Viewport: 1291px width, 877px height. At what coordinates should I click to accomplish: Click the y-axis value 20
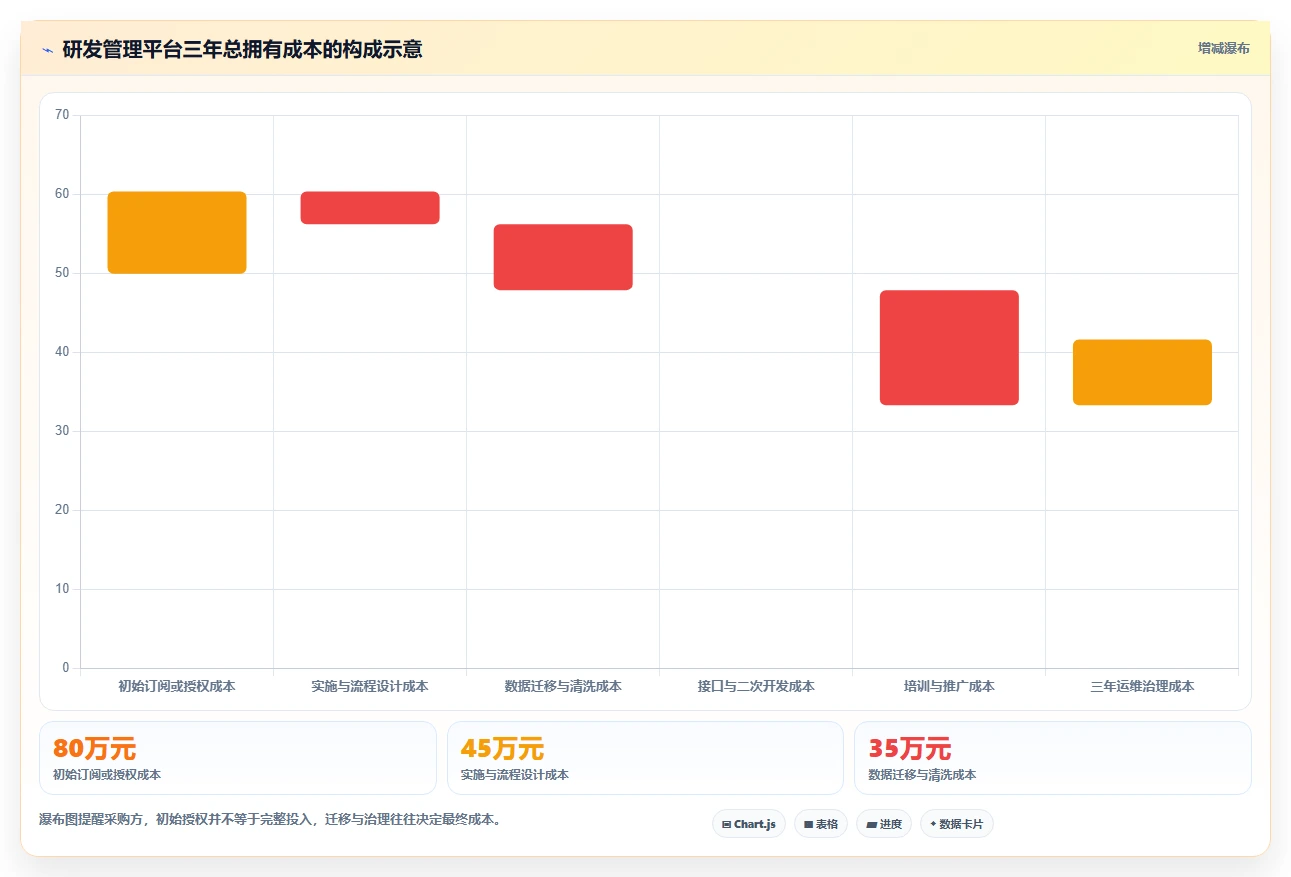tap(62, 510)
